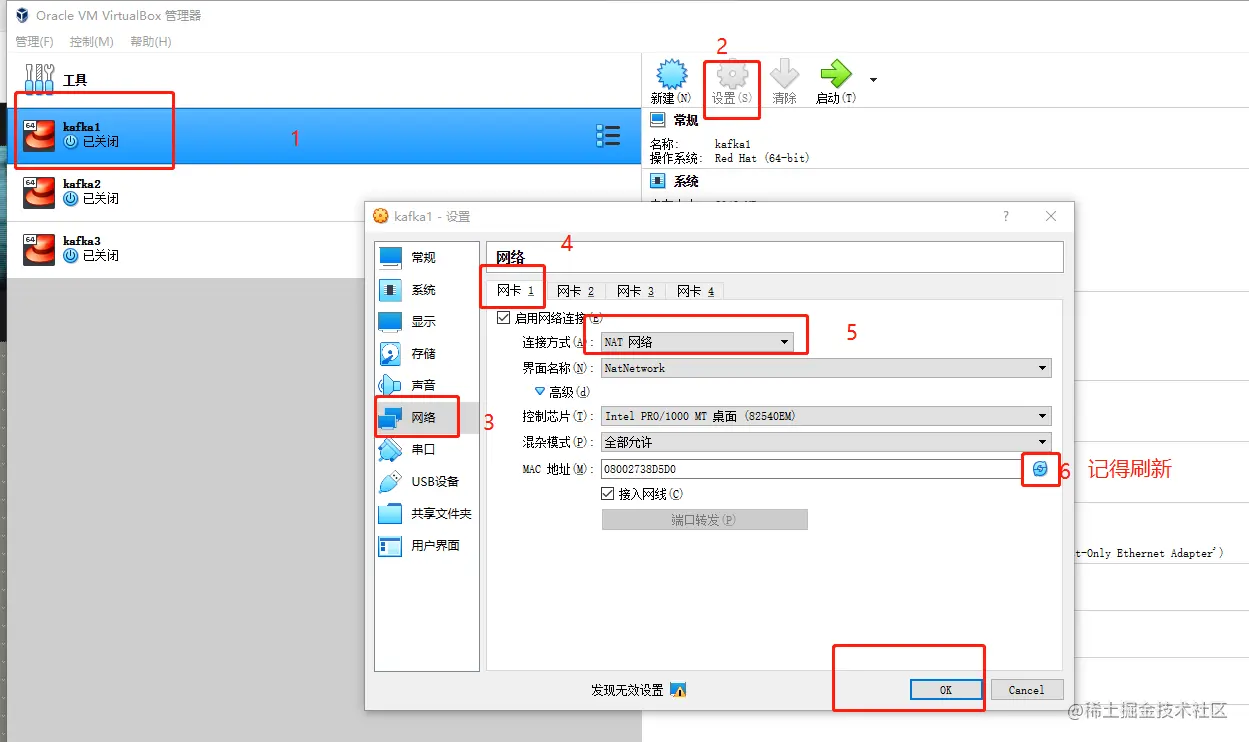Click the settings dialog help question mark

click(1006, 216)
